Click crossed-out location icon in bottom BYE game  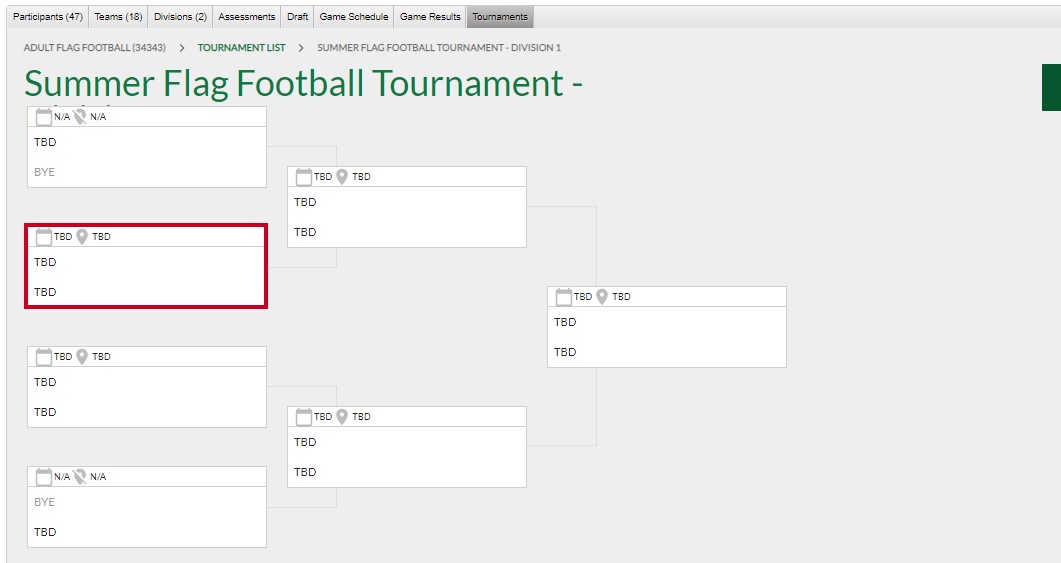(80, 477)
